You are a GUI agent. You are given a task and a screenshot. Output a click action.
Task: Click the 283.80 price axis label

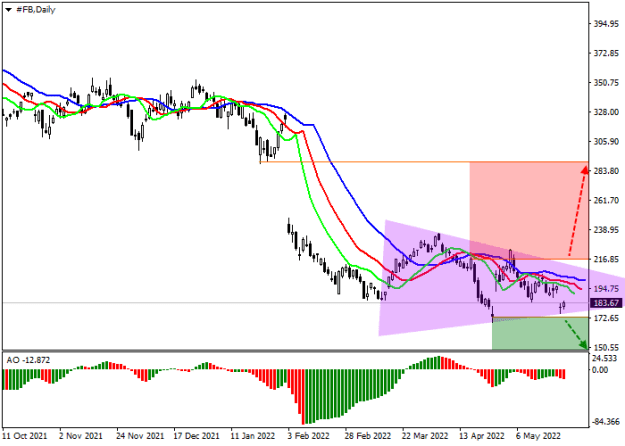tap(606, 171)
